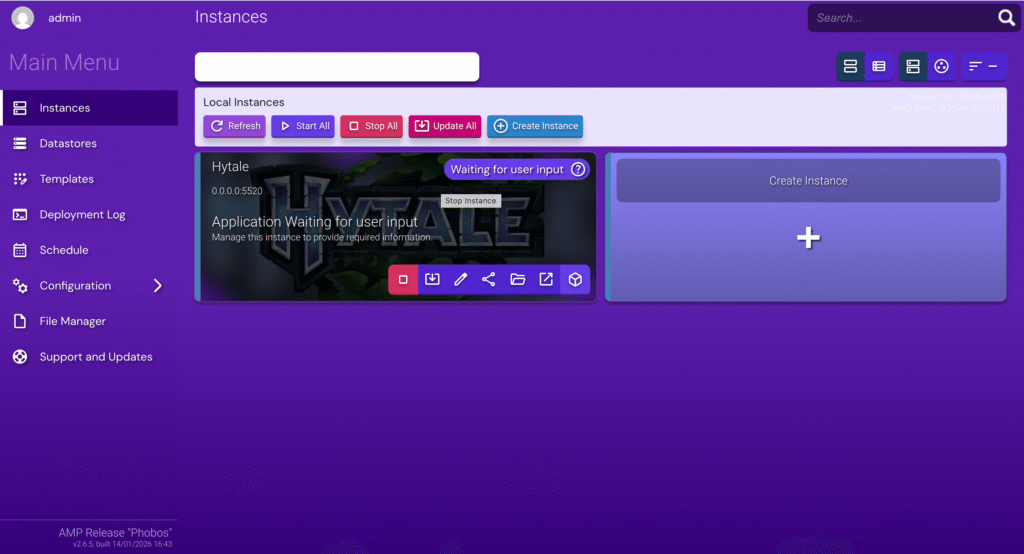Click the Refresh button
Screen dimensions: 1024x554
(234, 126)
